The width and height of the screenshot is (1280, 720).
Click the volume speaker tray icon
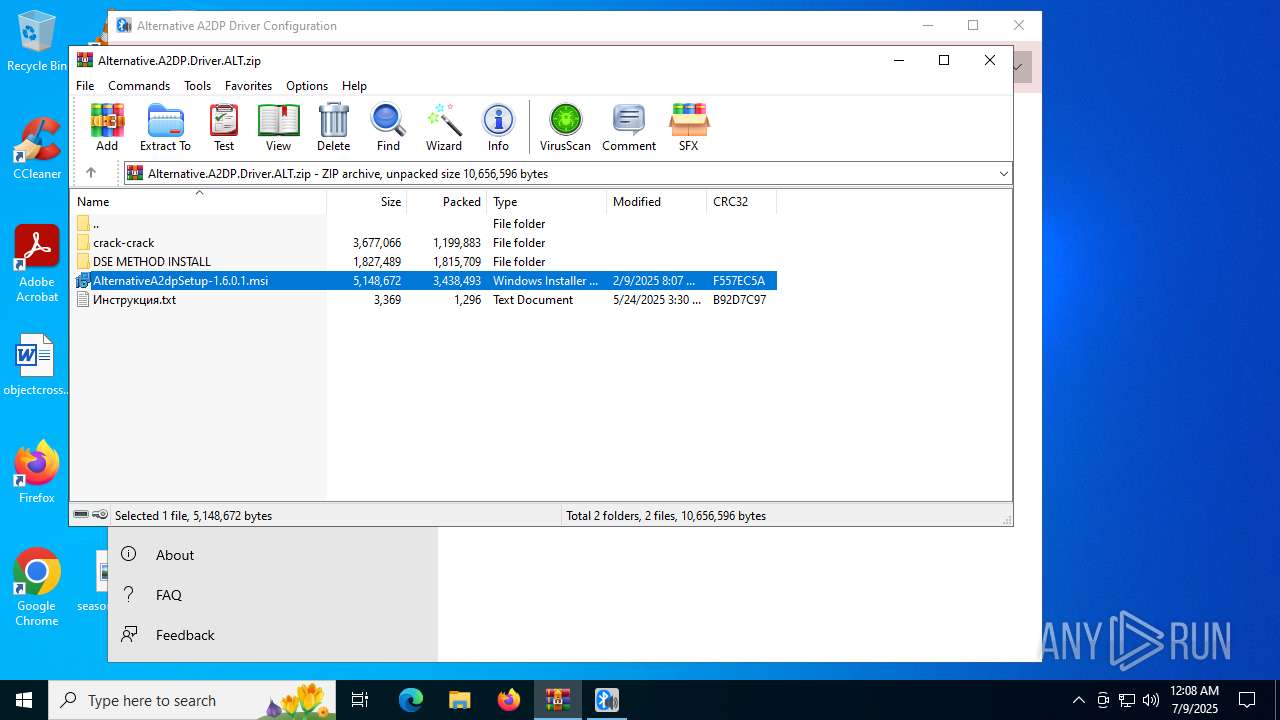(1151, 700)
